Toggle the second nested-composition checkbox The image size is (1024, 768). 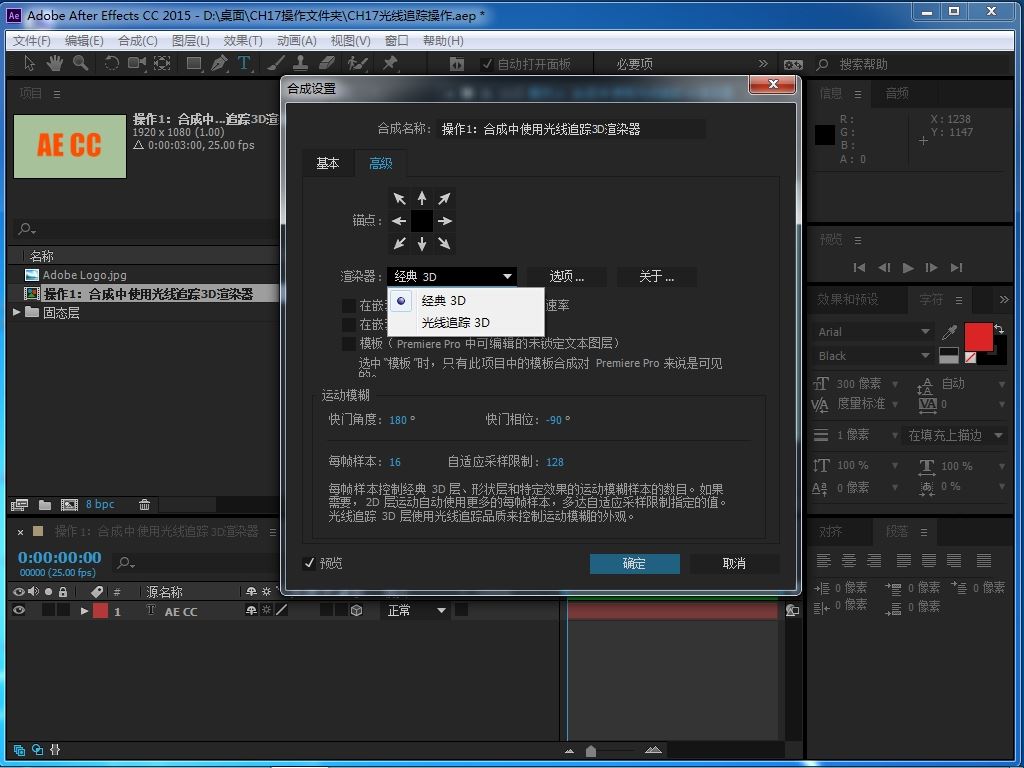pos(349,325)
